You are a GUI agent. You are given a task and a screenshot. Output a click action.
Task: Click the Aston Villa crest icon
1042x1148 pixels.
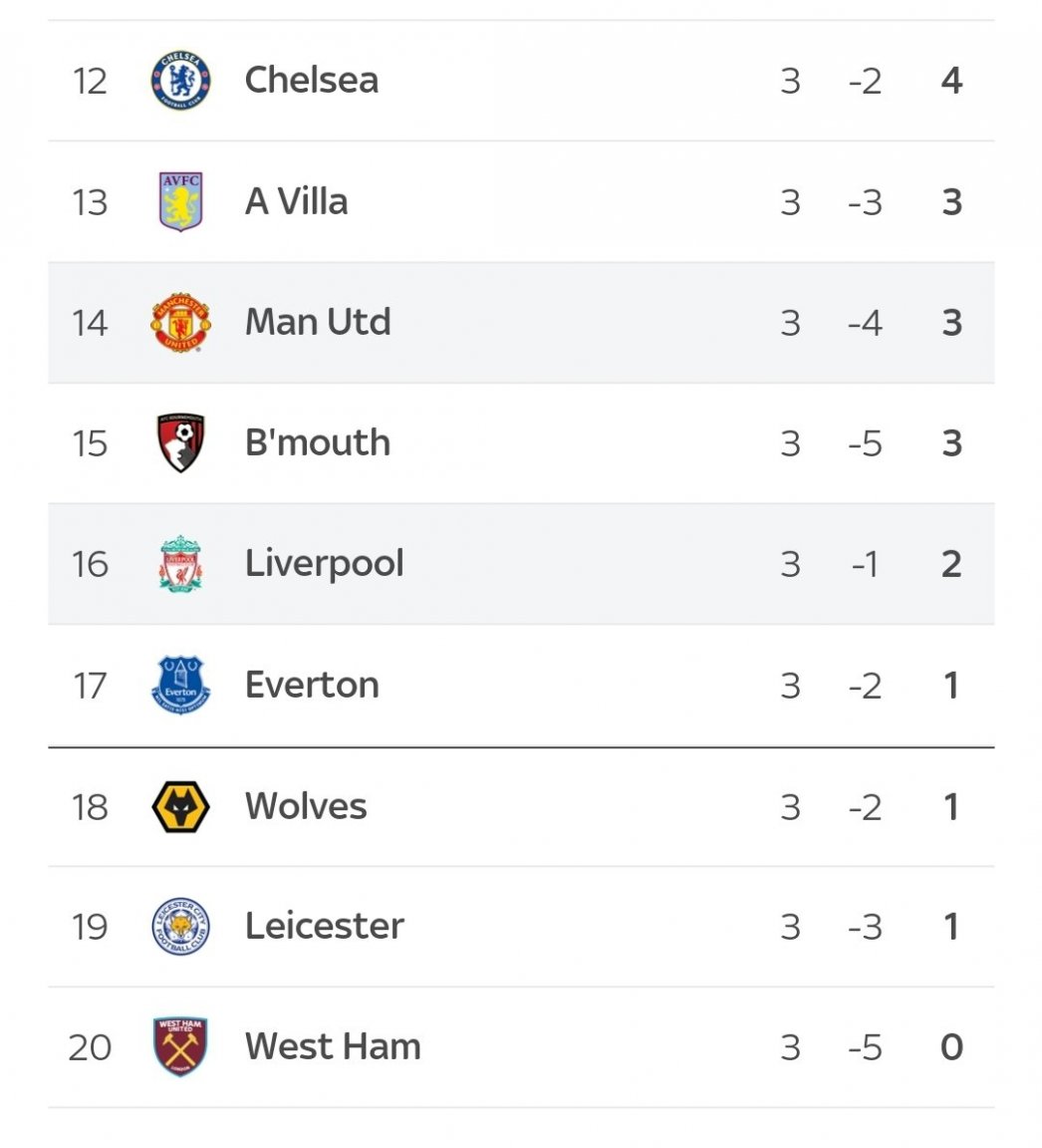click(180, 201)
